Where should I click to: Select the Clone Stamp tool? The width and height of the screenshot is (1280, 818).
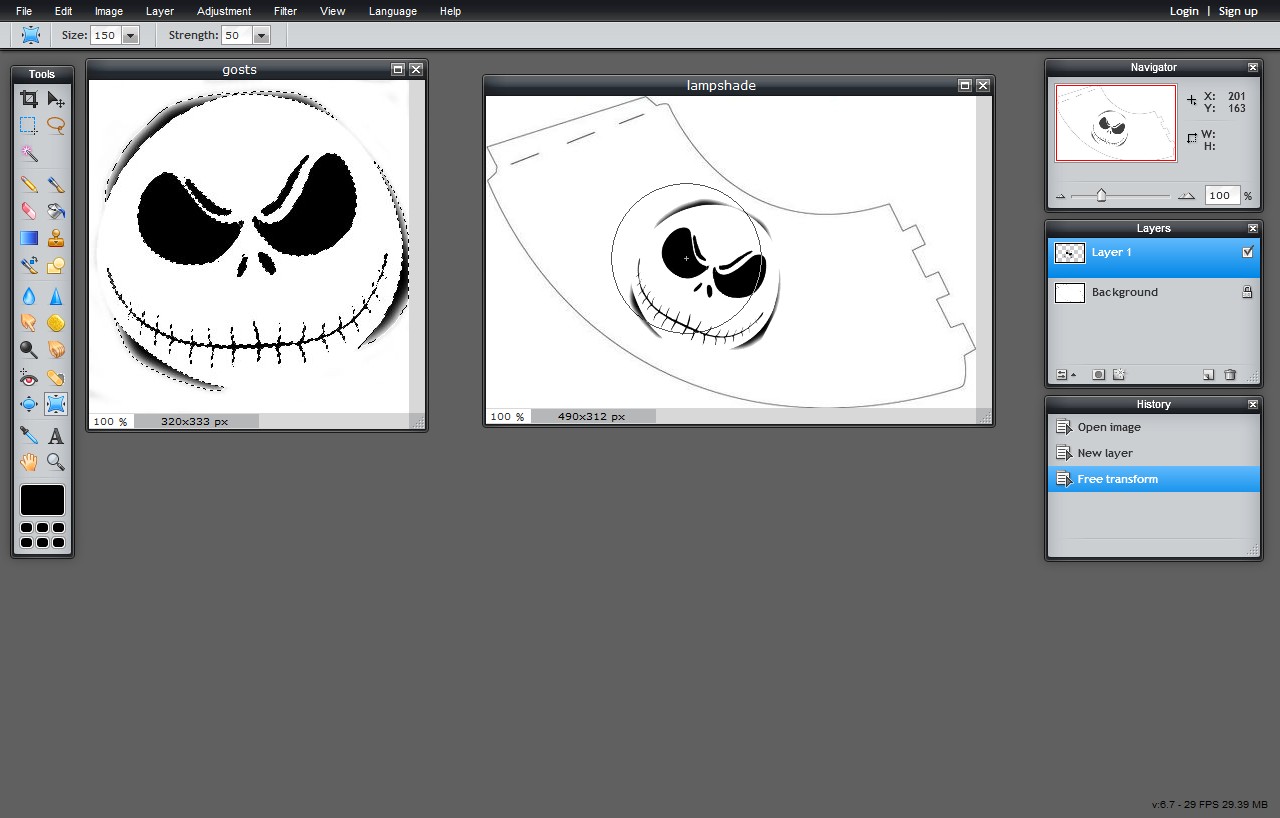tap(56, 238)
